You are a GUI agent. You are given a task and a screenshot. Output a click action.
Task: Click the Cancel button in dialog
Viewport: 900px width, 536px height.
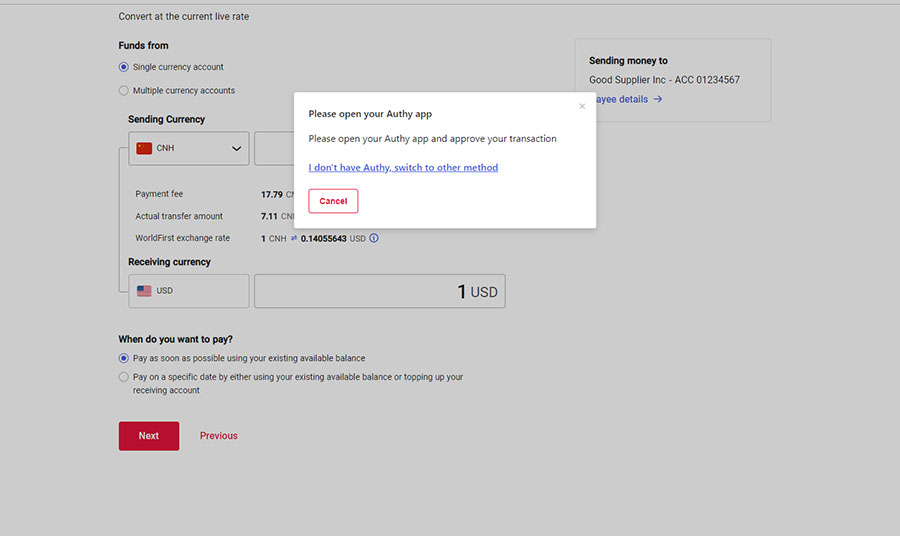click(x=333, y=201)
